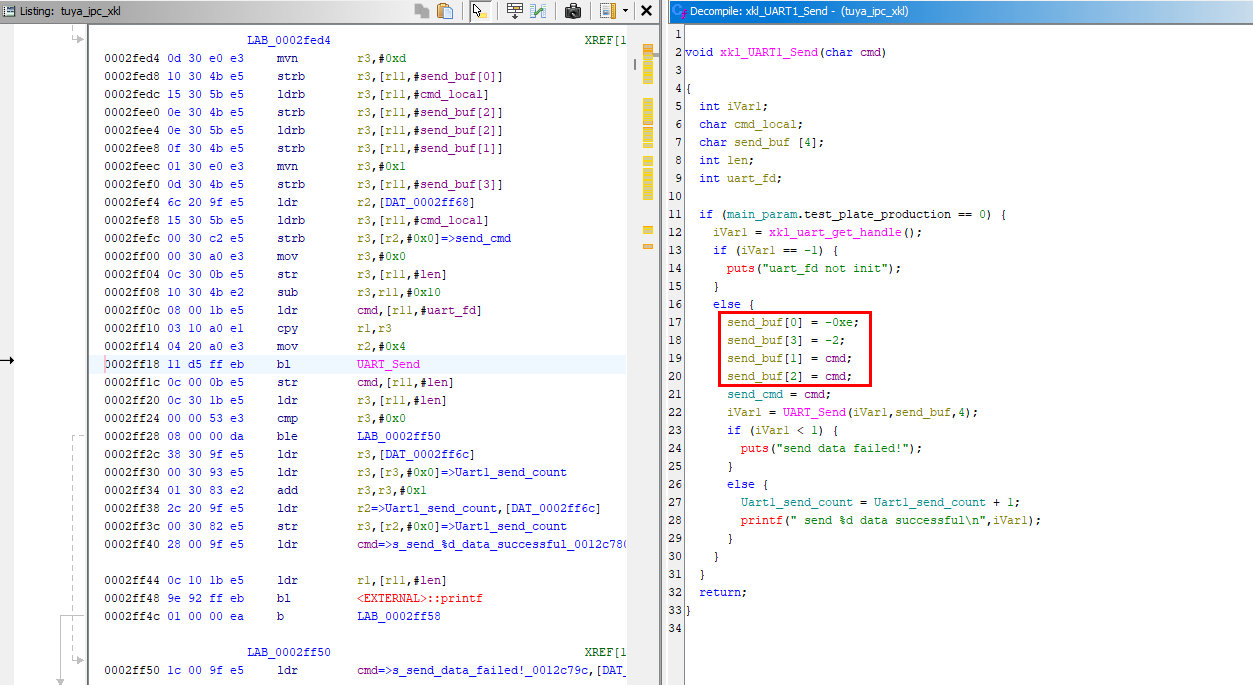
Task: Expand the dropdown arrow beside listing options
Action: [x=625, y=11]
